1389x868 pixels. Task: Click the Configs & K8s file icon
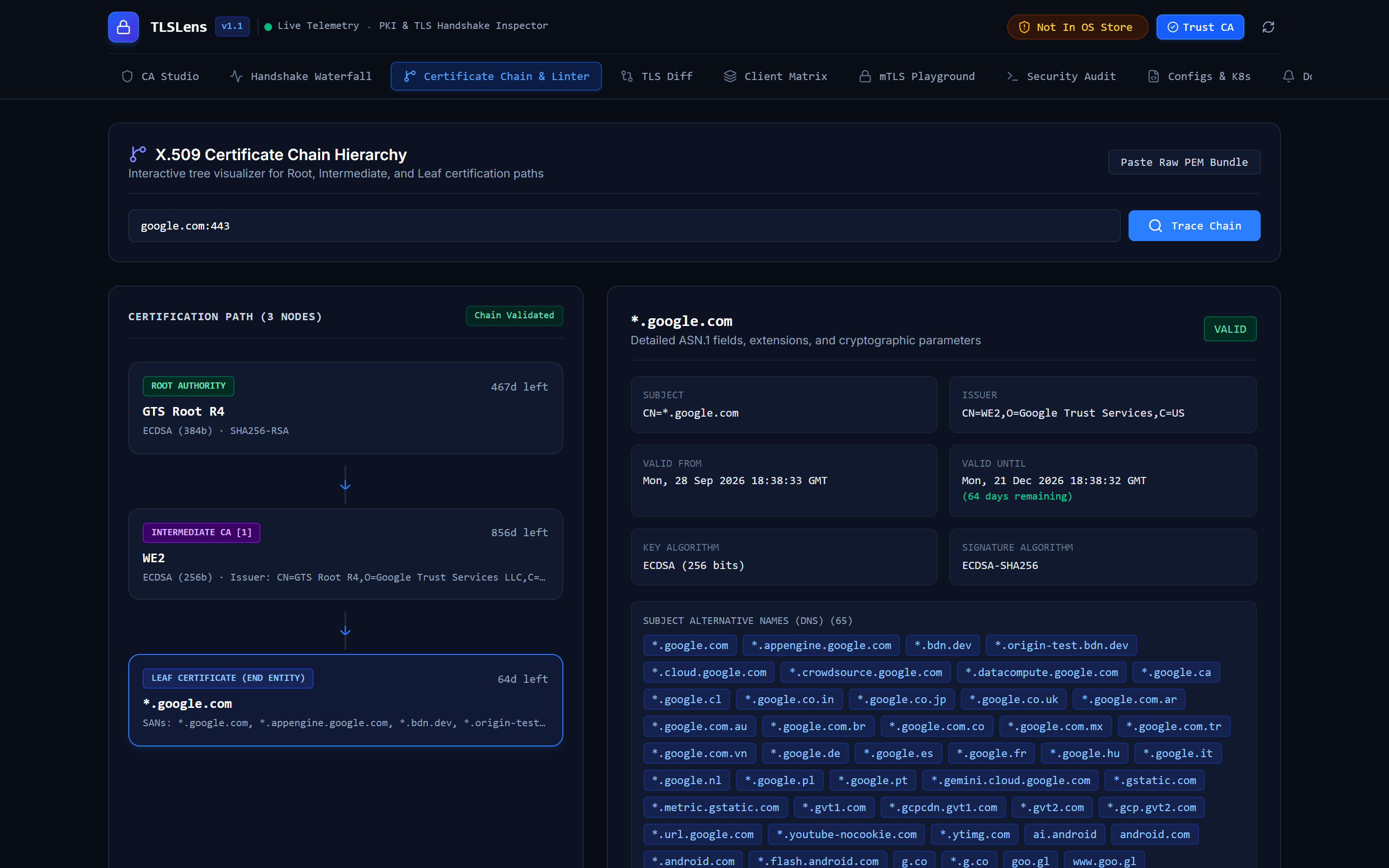1154,76
